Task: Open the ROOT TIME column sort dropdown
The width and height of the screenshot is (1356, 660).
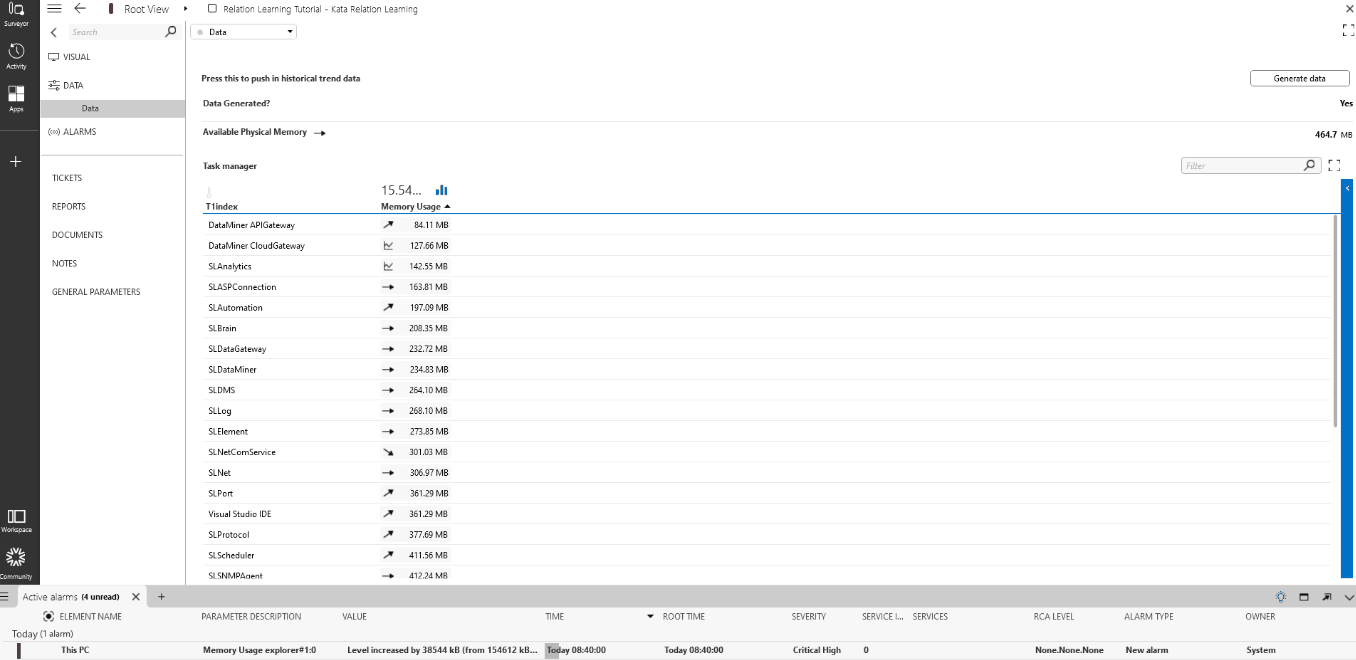Action: [651, 616]
